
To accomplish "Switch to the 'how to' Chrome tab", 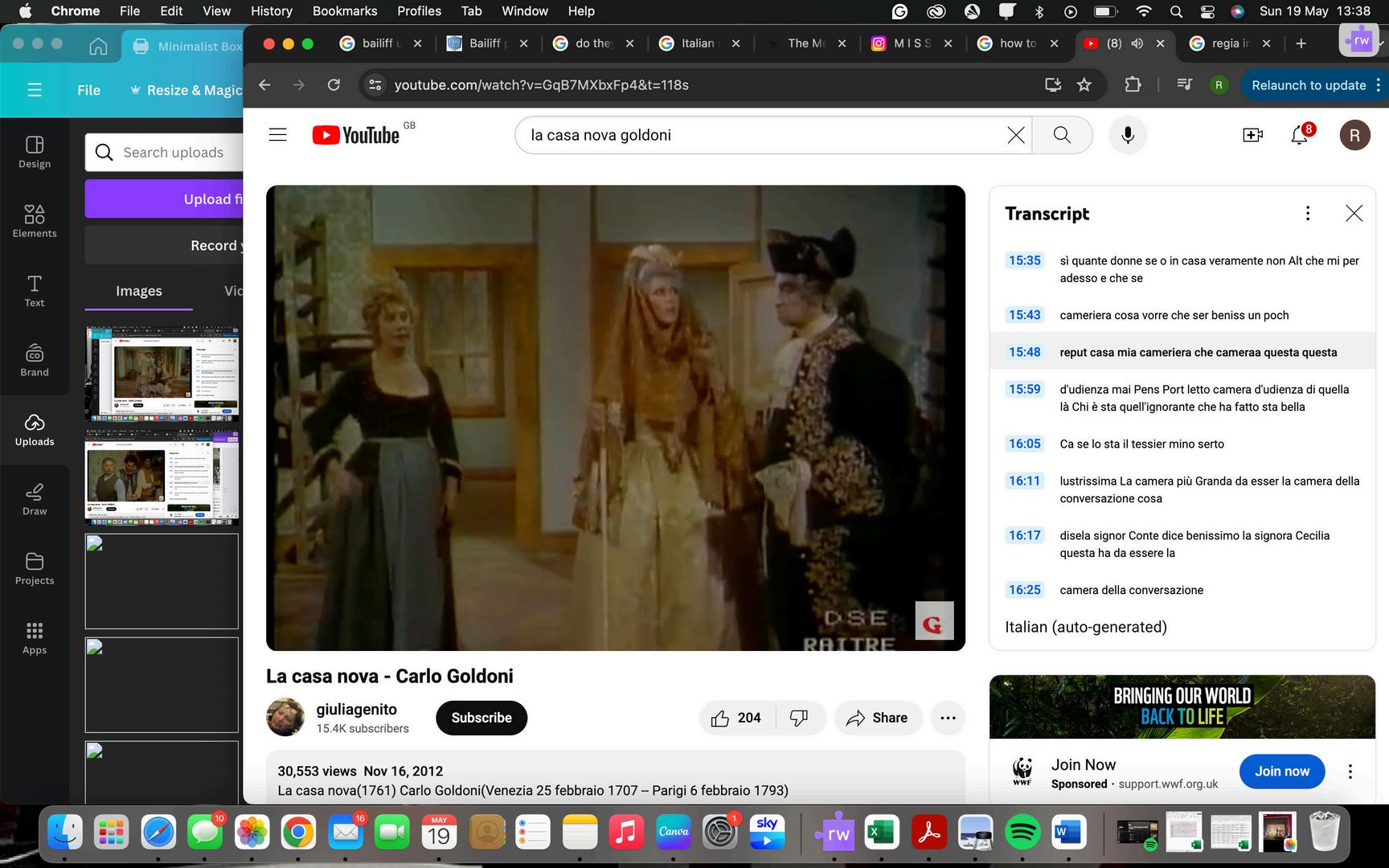I will click(1018, 43).
